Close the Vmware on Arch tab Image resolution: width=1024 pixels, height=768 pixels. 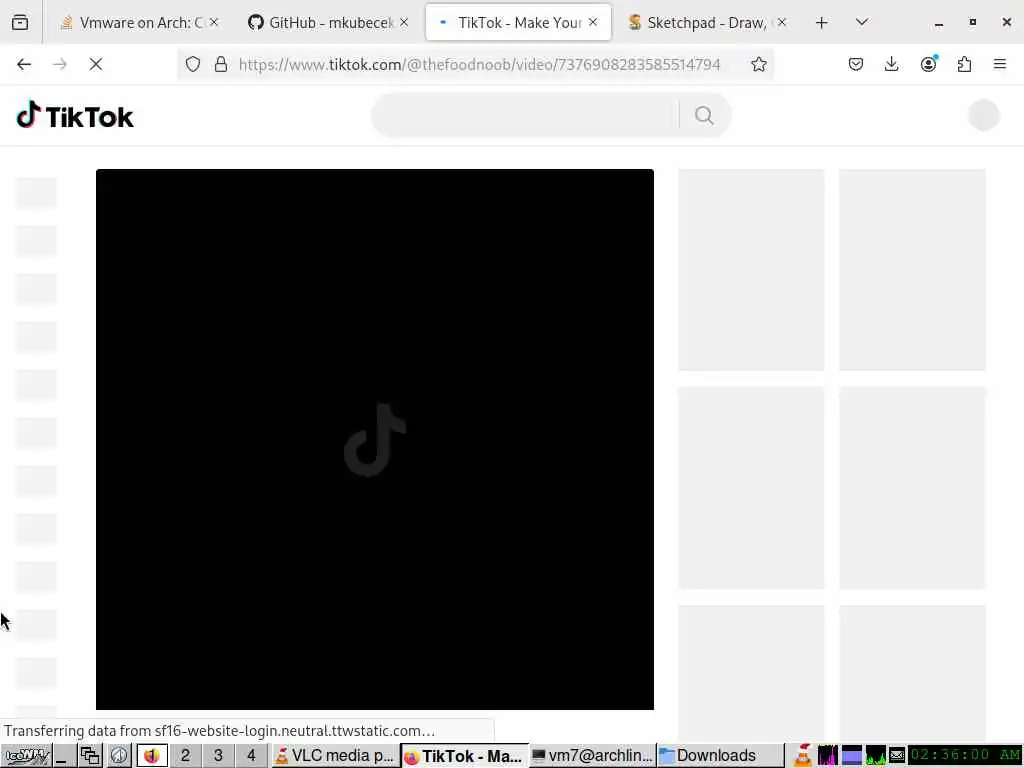(x=214, y=22)
